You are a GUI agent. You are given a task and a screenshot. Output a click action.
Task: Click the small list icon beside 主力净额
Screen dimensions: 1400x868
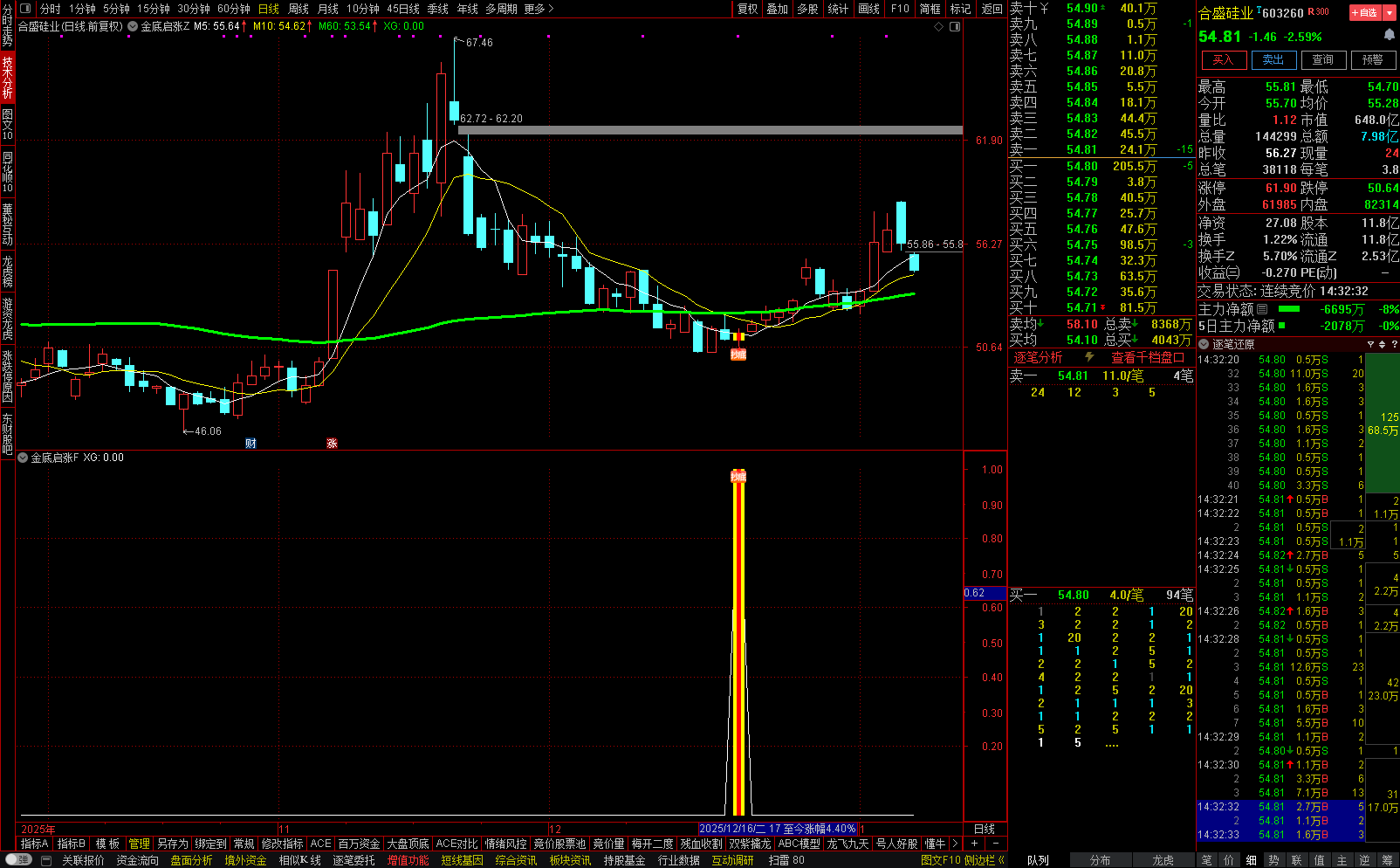point(1262,309)
